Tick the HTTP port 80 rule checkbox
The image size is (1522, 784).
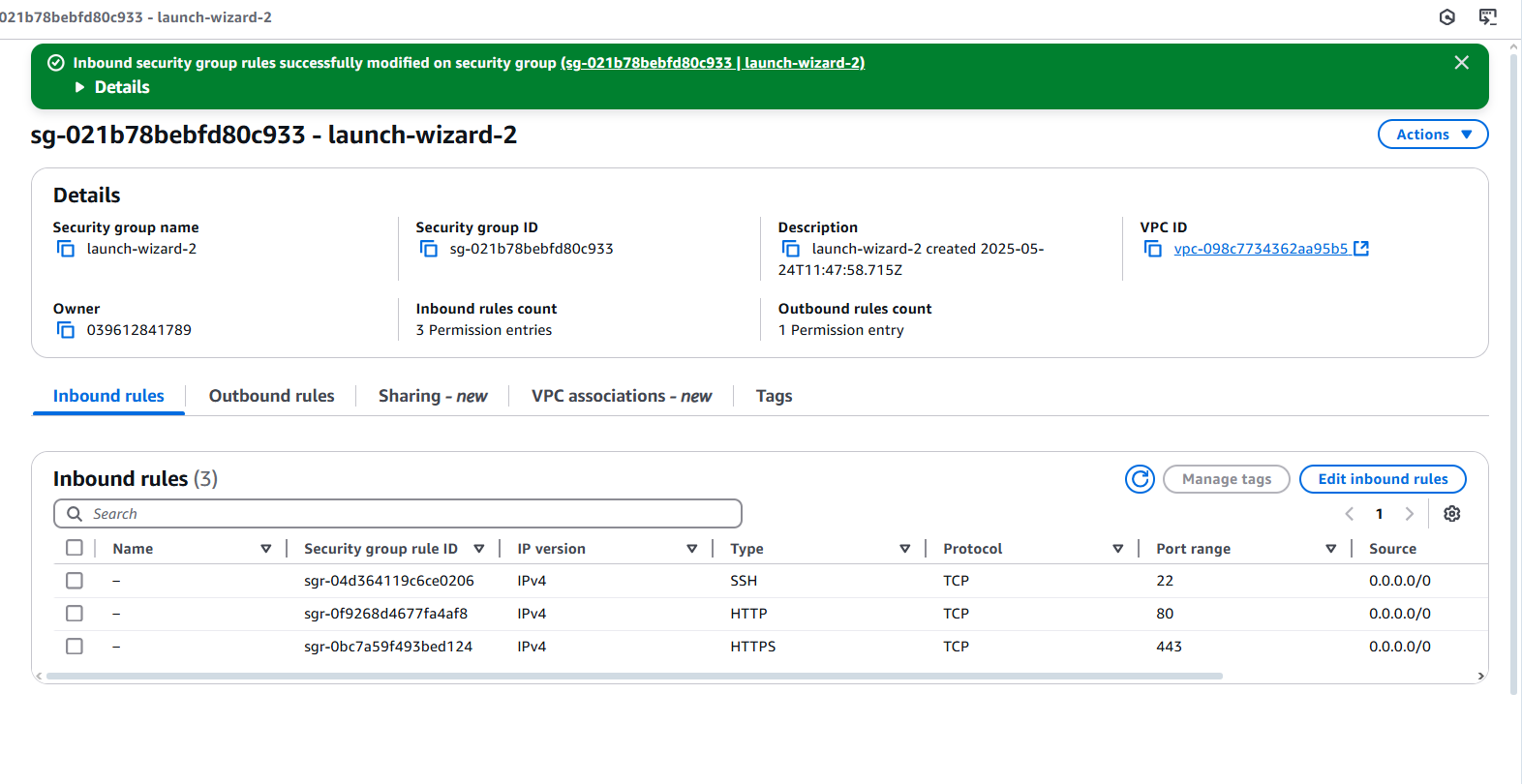75,614
